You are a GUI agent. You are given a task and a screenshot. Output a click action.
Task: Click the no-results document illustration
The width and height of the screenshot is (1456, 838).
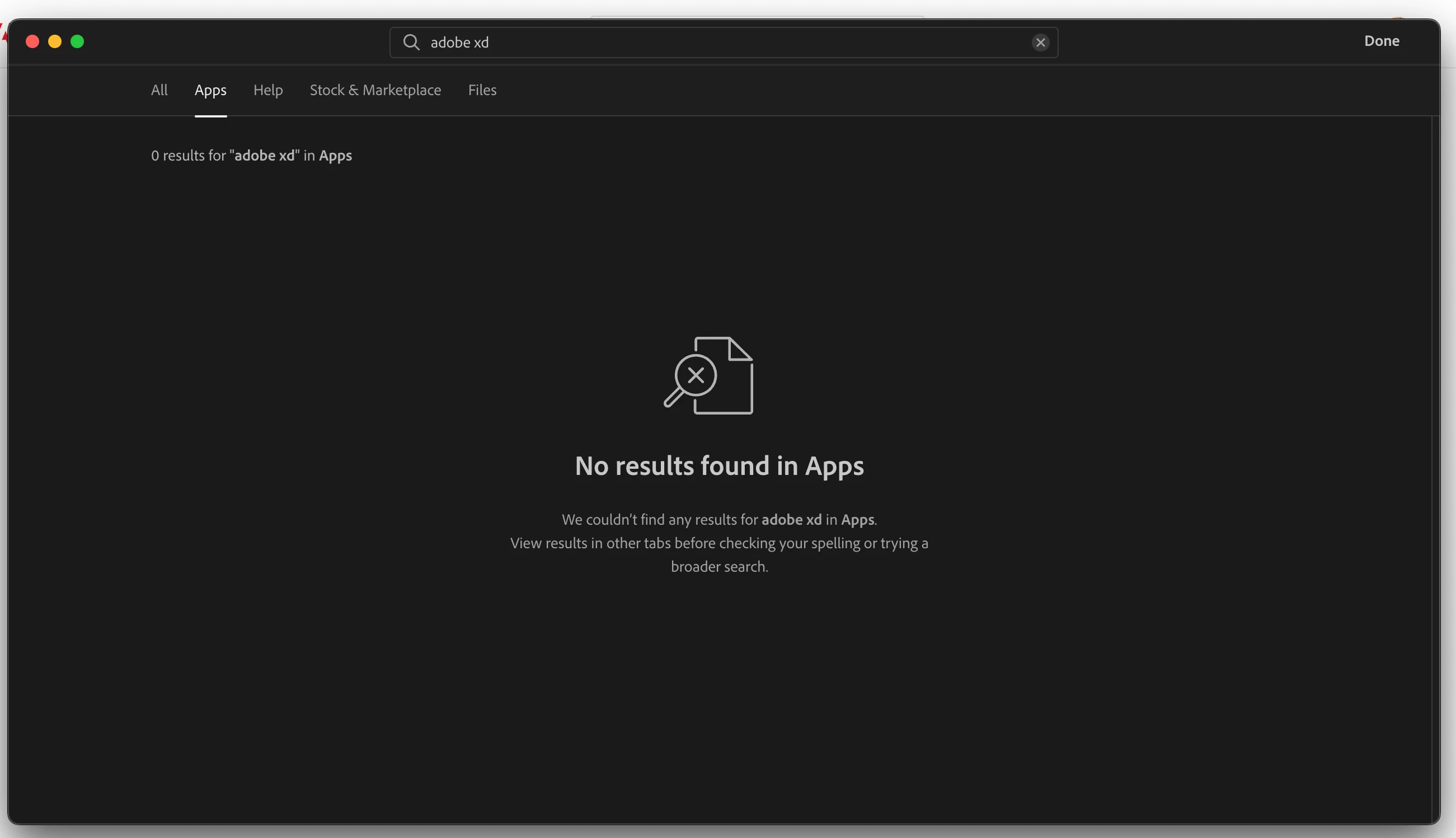pyautogui.click(x=709, y=375)
